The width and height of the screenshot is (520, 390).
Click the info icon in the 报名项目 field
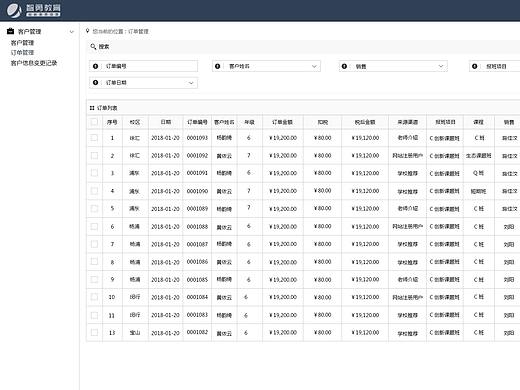pos(475,66)
